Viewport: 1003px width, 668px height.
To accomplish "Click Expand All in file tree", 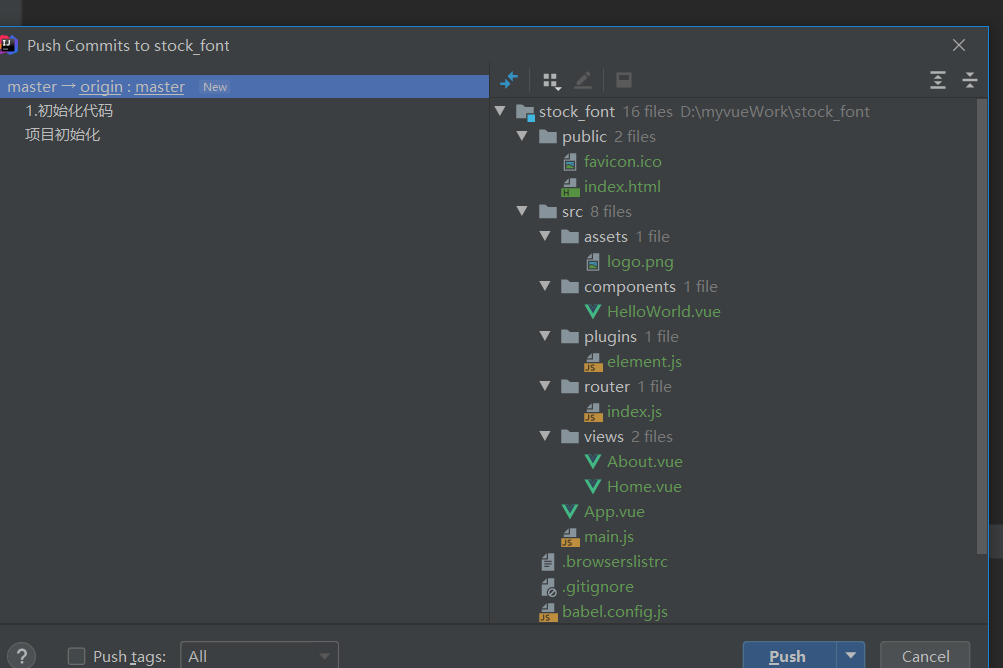I will coord(938,80).
